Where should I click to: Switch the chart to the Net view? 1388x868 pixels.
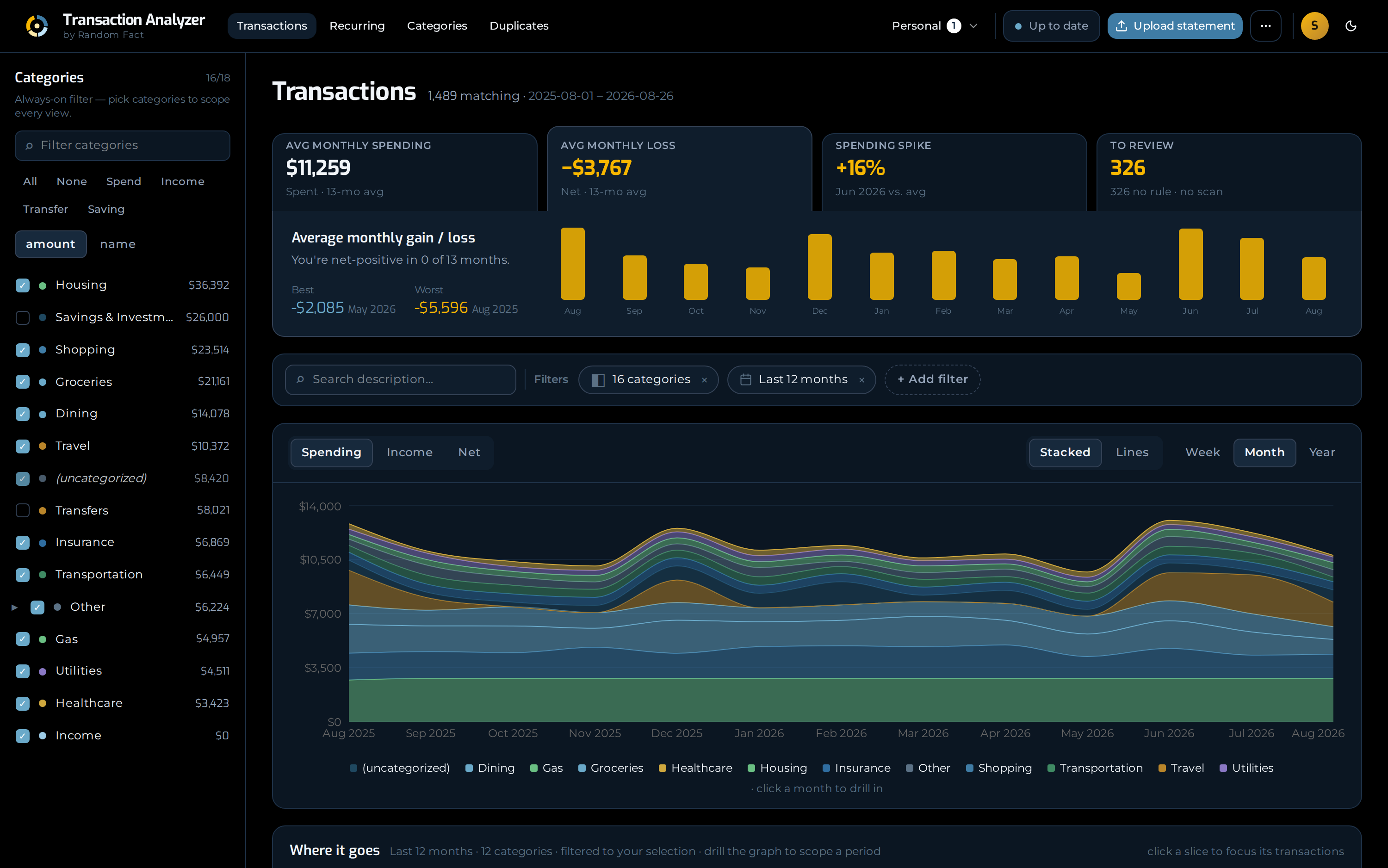(x=468, y=453)
